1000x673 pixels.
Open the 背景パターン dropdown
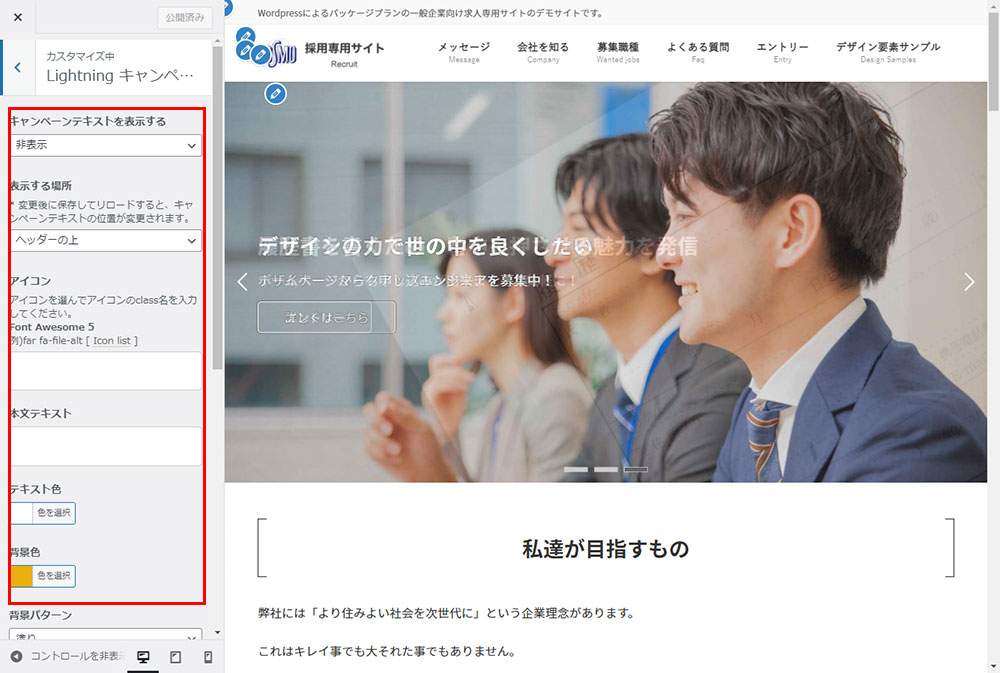[x=105, y=635]
